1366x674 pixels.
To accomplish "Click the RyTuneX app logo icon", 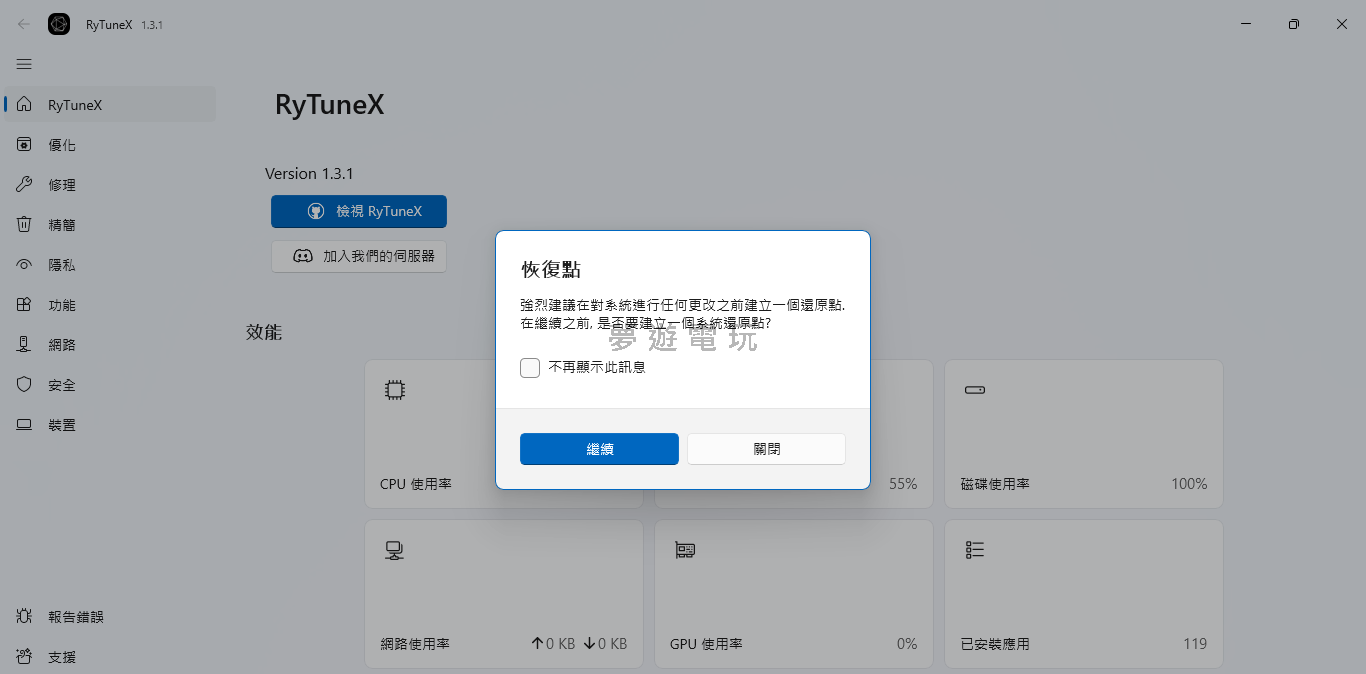I will pos(59,24).
